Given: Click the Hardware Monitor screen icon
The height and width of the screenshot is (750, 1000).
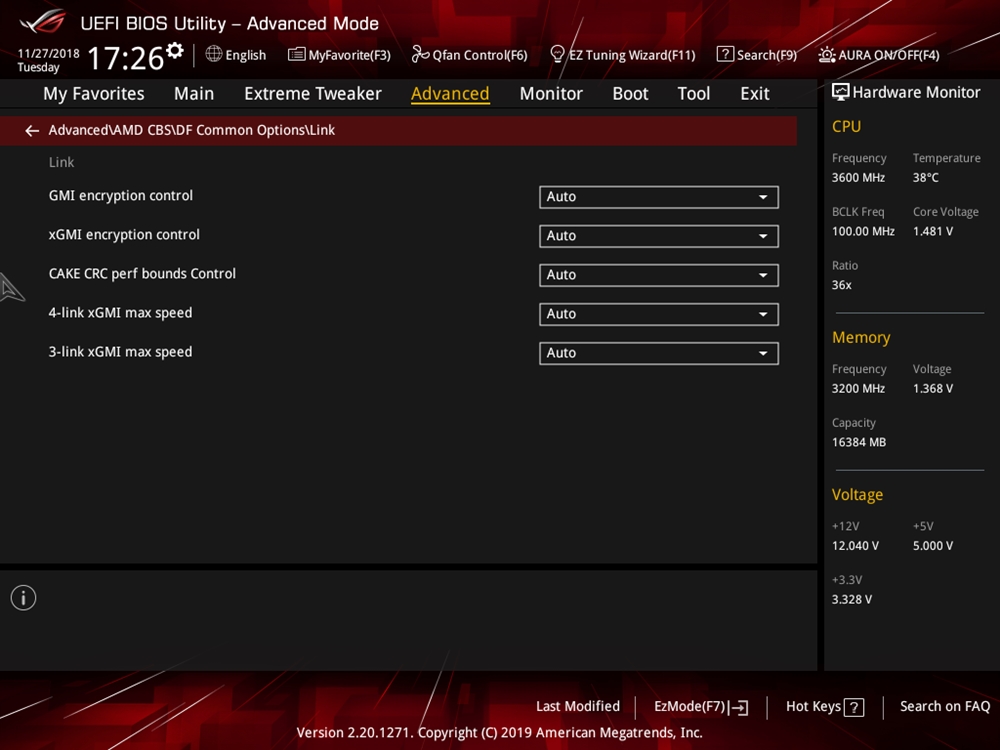Looking at the screenshot, I should pyautogui.click(x=840, y=92).
